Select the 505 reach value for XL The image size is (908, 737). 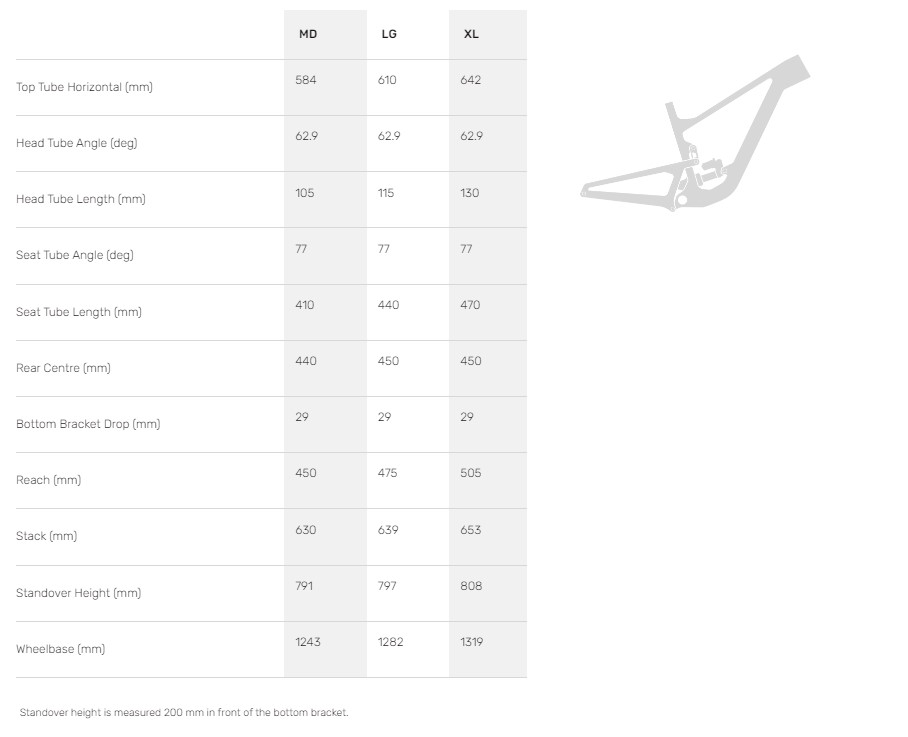(x=471, y=473)
